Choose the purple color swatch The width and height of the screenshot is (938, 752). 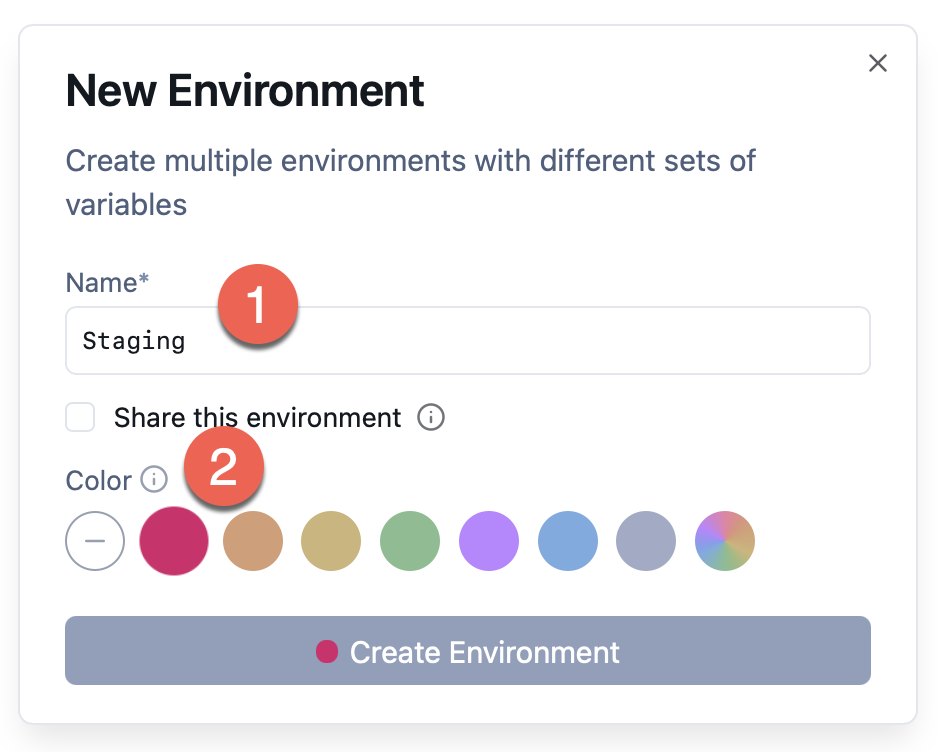click(489, 541)
